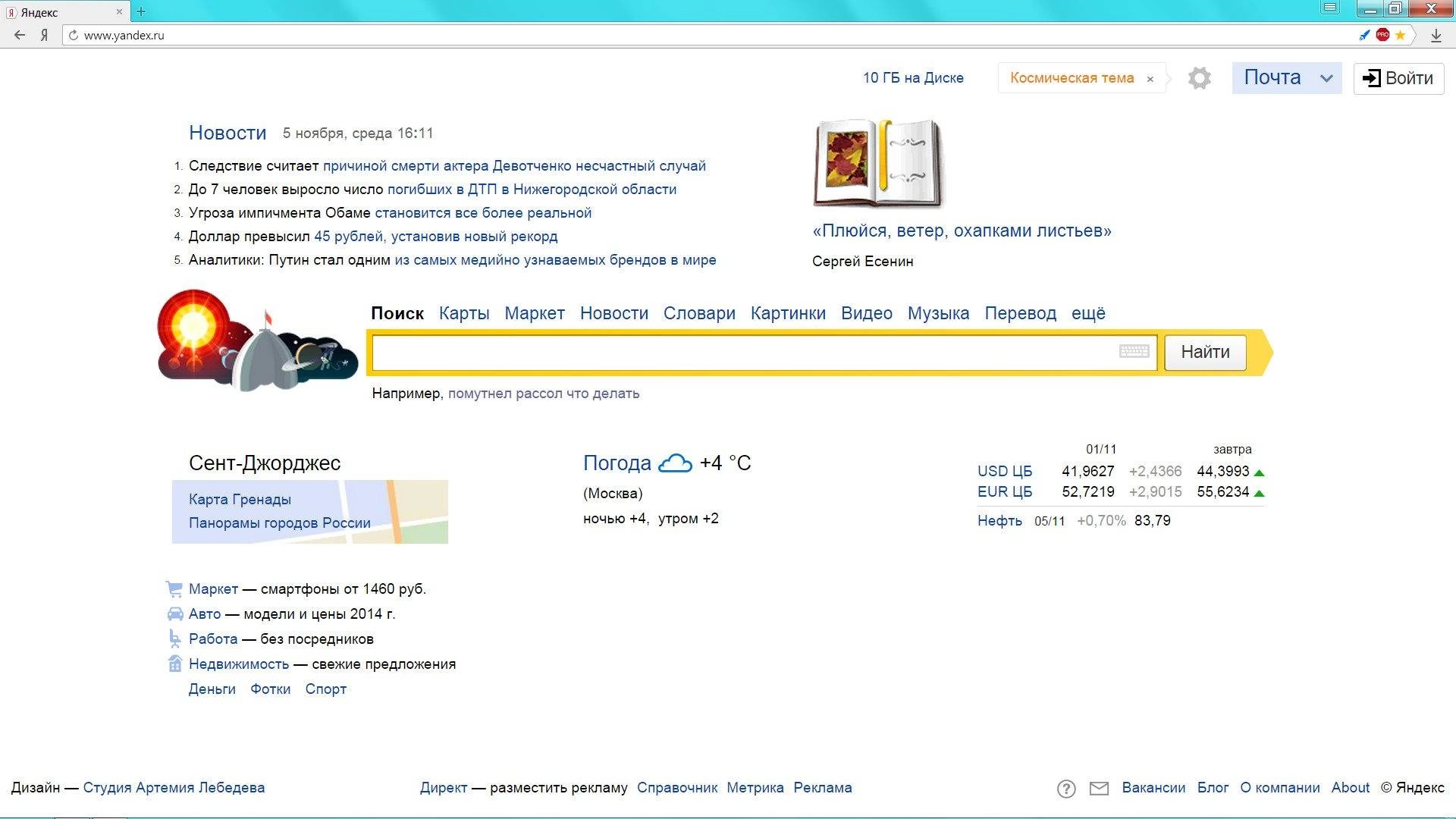
Task: Open the Директ advertising link
Action: click(444, 788)
